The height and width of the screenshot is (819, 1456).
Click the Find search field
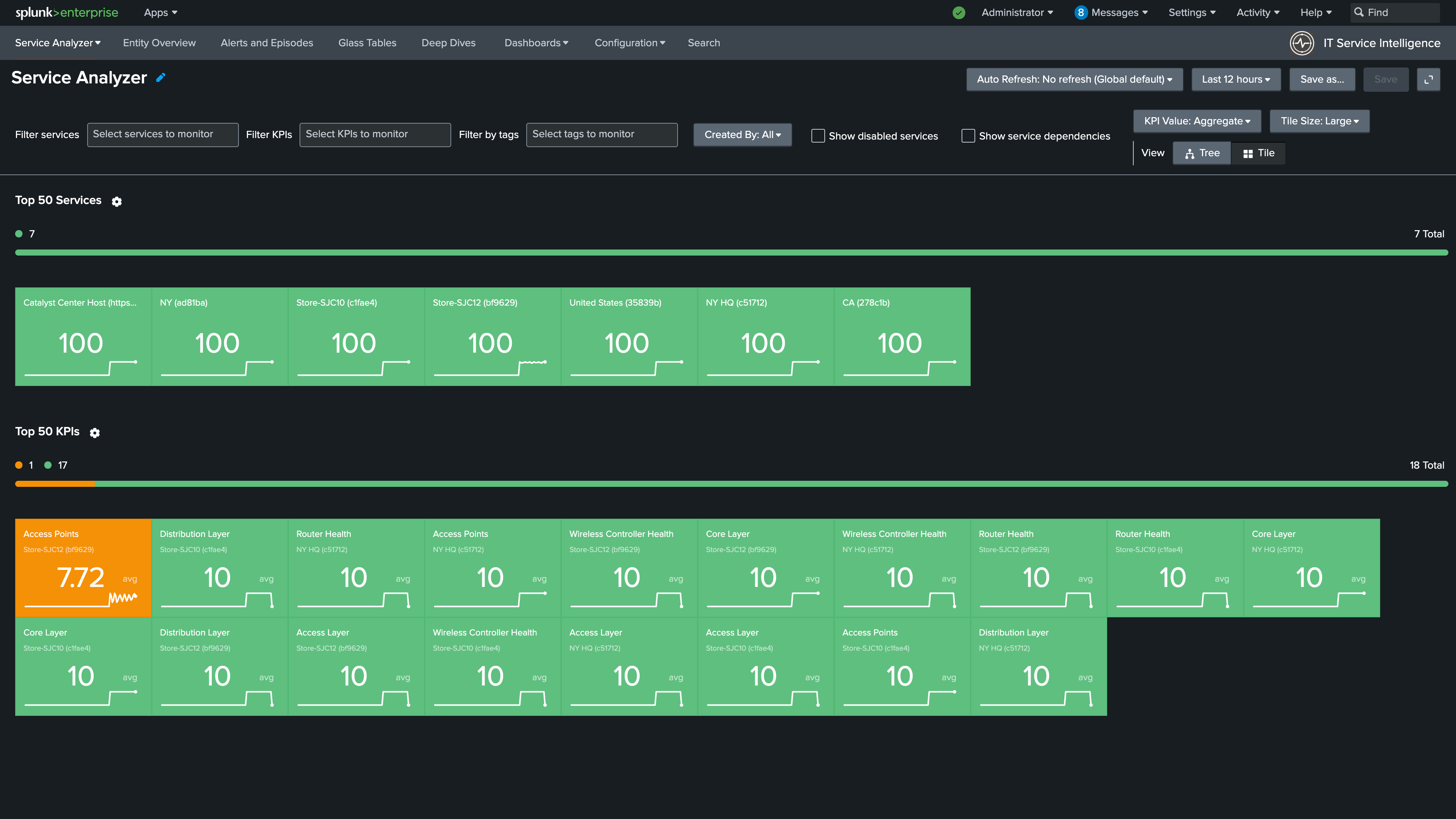1395,13
